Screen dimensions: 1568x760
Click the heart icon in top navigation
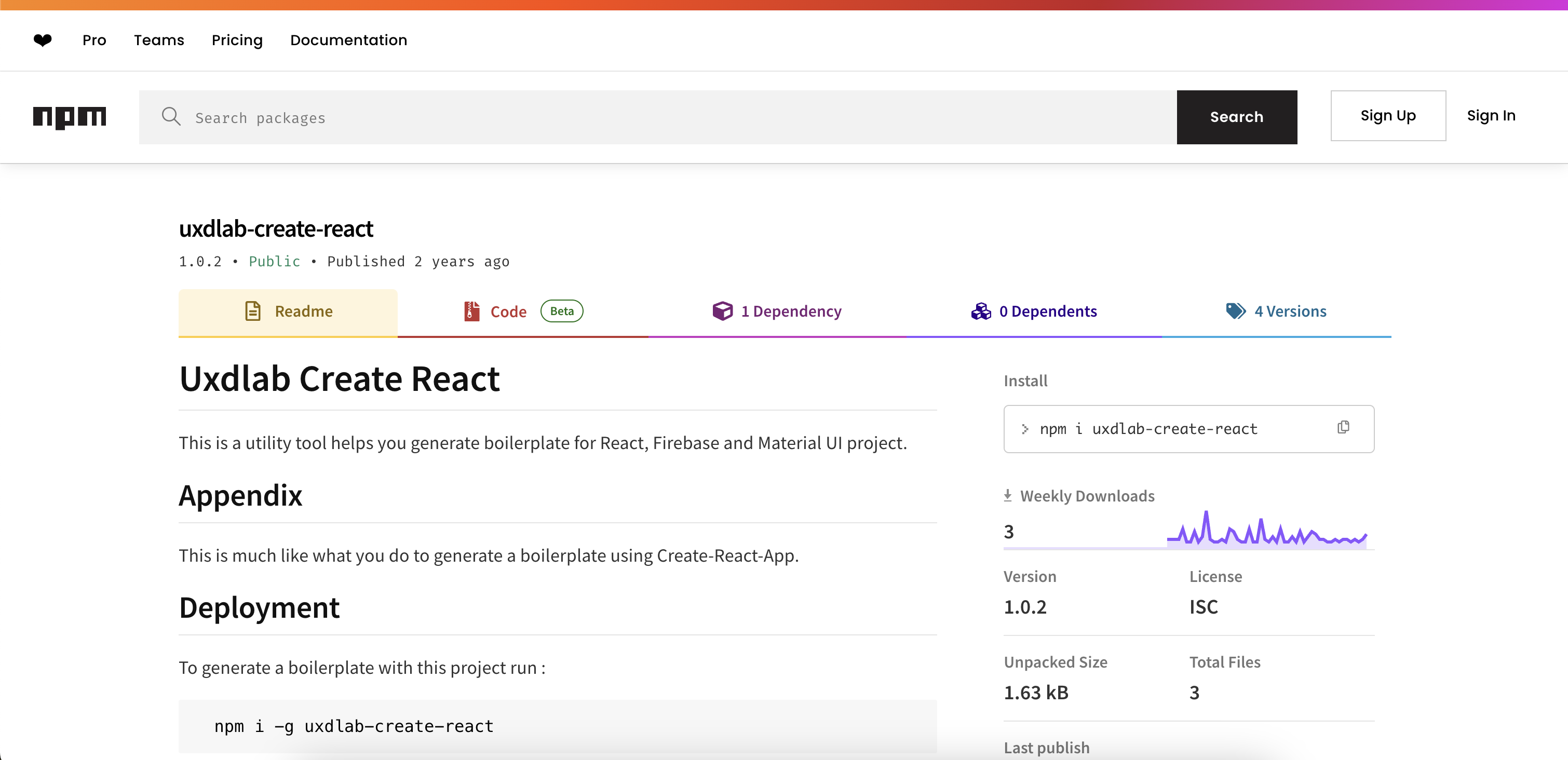(43, 40)
